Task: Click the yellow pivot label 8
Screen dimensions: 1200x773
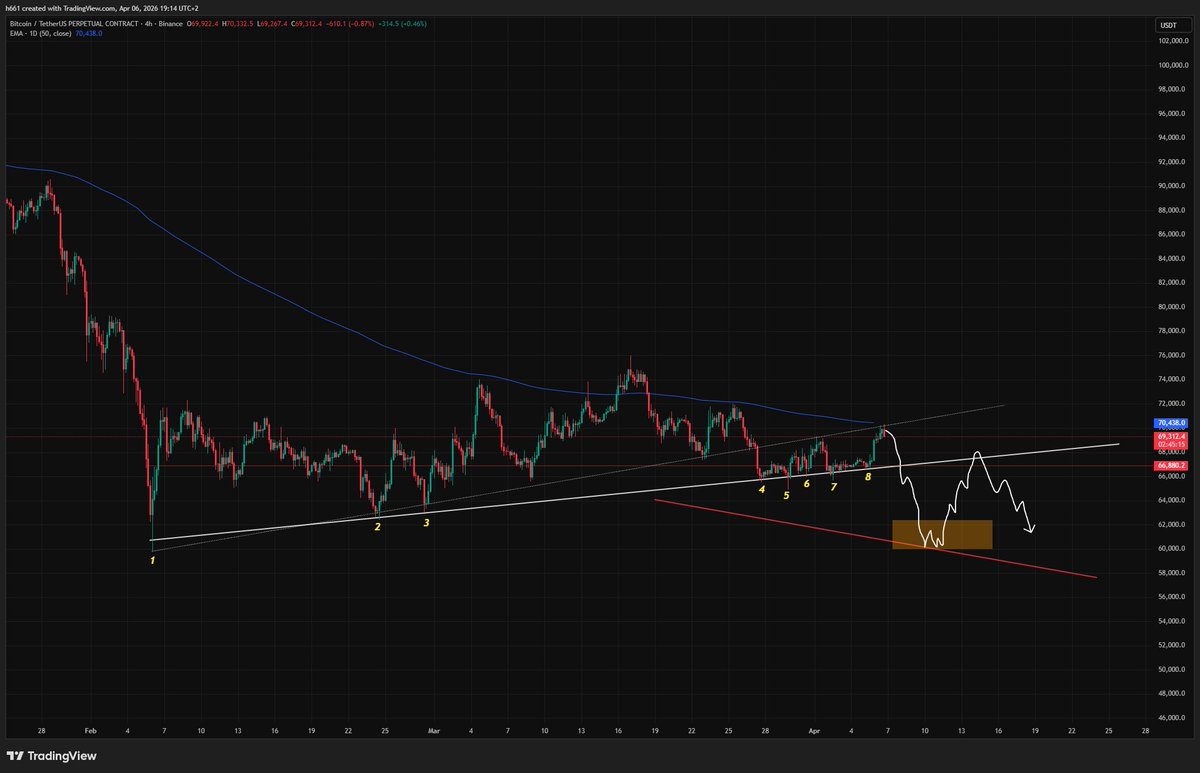Action: pos(868,477)
